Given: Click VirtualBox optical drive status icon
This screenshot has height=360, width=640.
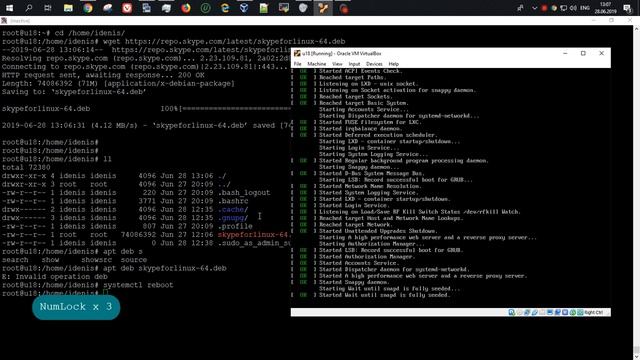Looking at the screenshot, I should click(x=519, y=312).
